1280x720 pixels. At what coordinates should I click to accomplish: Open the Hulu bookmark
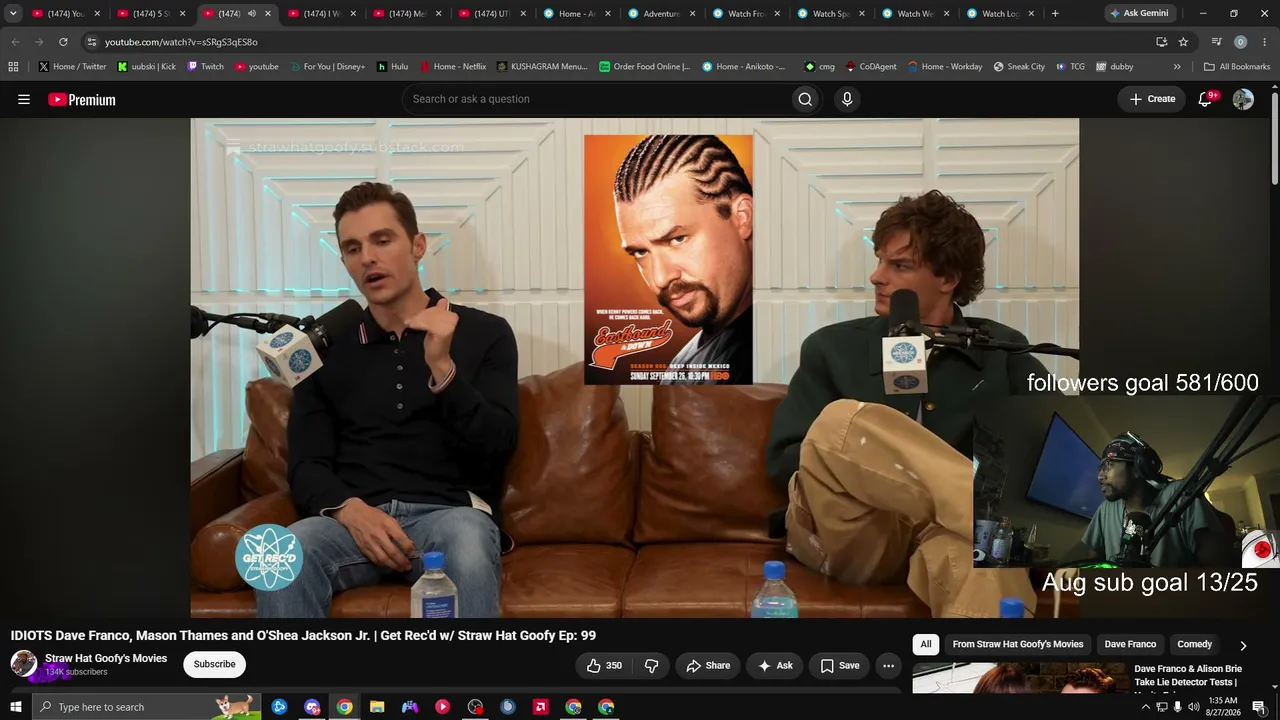pyautogui.click(x=392, y=67)
